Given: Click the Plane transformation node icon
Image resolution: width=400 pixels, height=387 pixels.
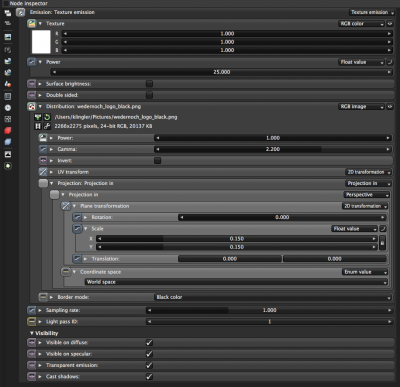Looking at the screenshot, I should 66,206.
